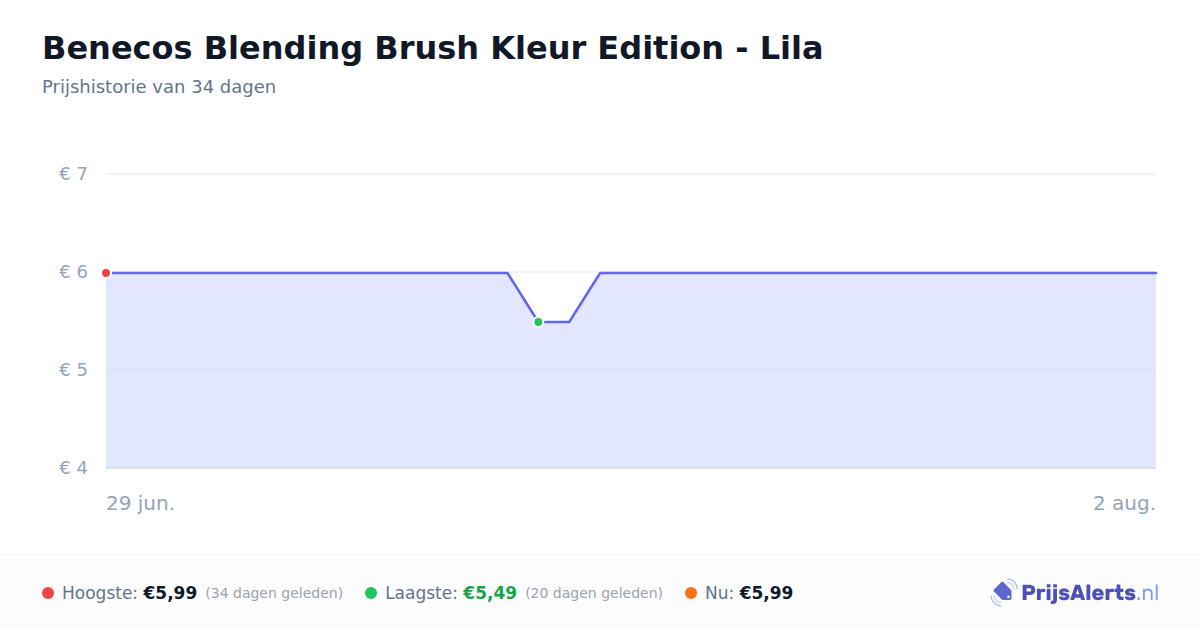Click the 29 jun. start date label
The width and height of the screenshot is (1200, 630).
click(x=141, y=503)
